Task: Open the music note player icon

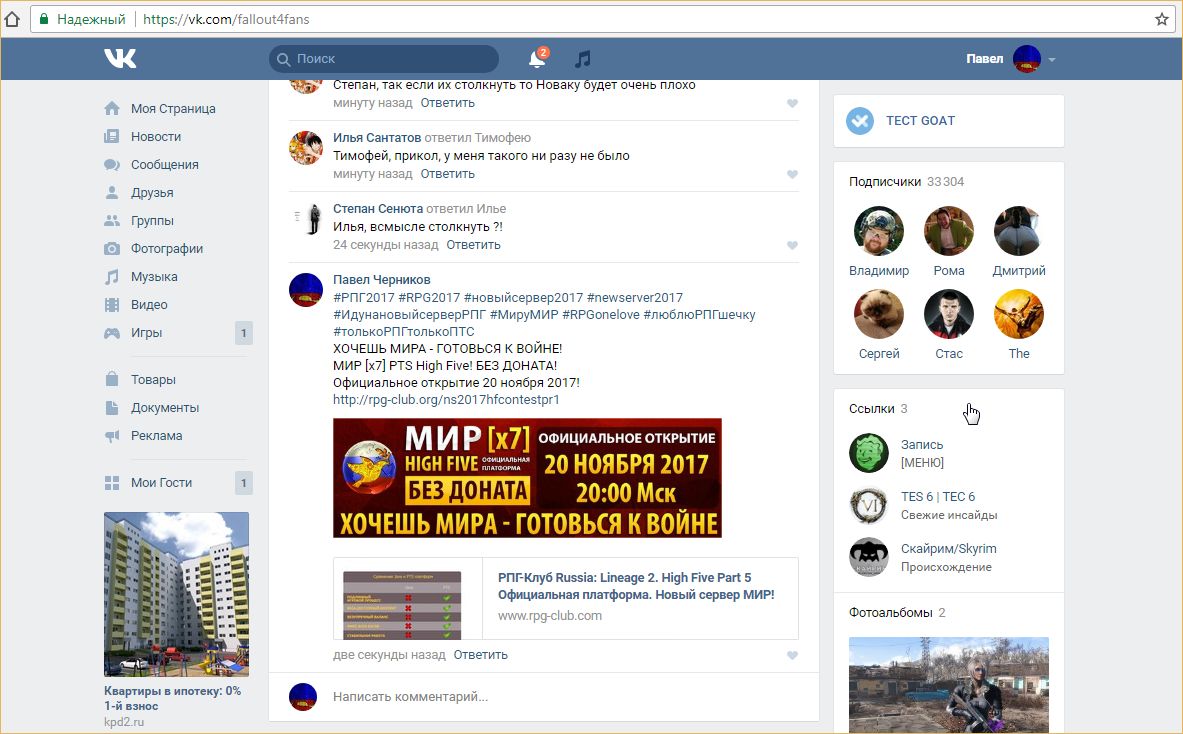Action: tap(583, 59)
